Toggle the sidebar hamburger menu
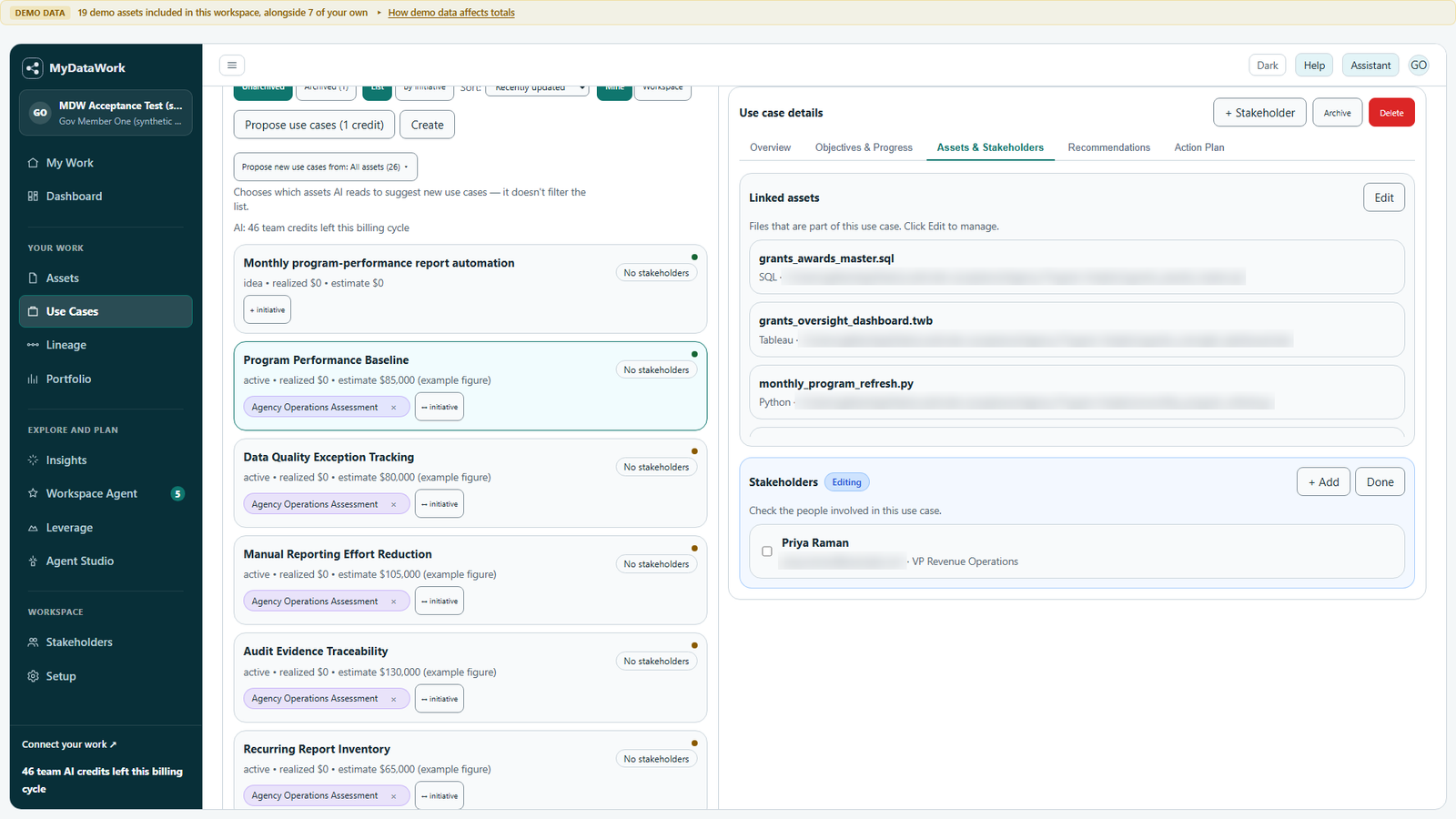The height and width of the screenshot is (819, 1456). tap(232, 66)
